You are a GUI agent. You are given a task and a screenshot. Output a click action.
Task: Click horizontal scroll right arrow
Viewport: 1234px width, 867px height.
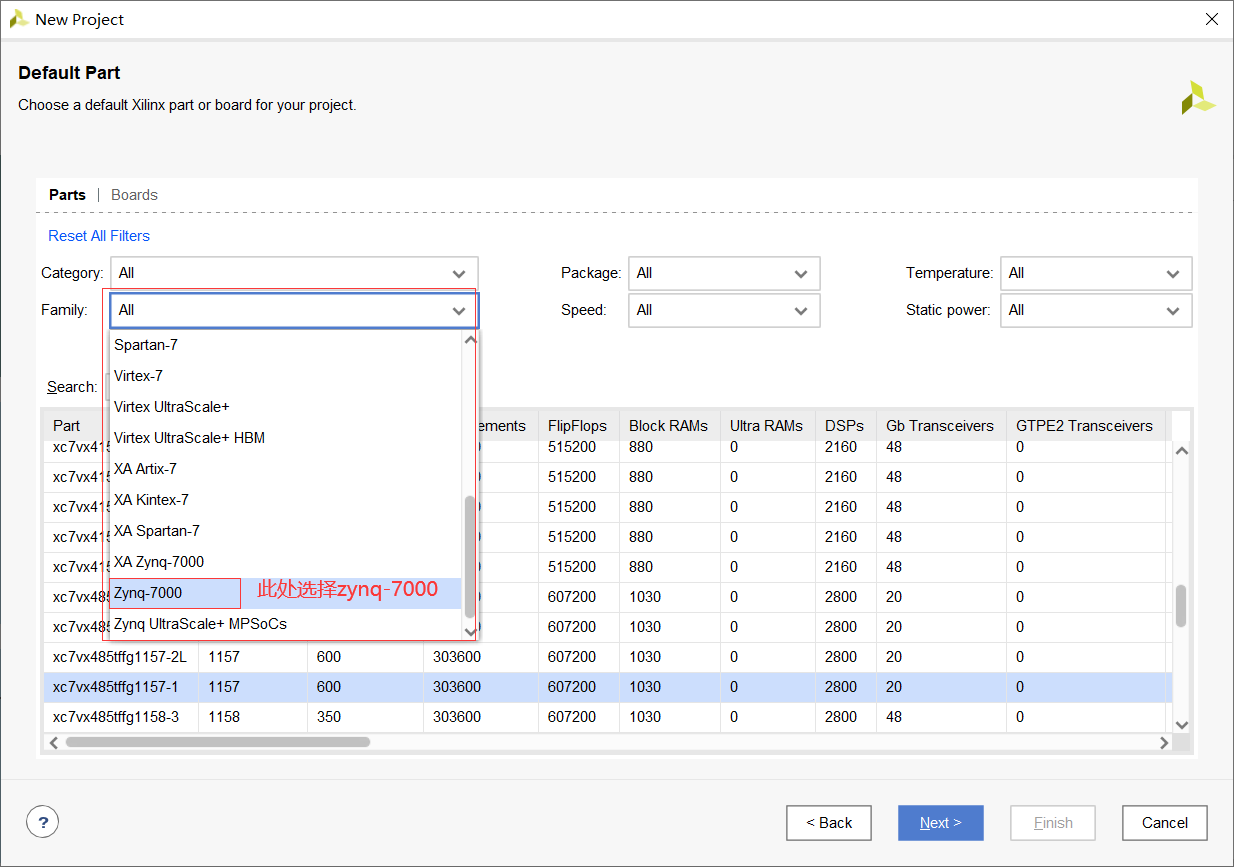[1164, 743]
